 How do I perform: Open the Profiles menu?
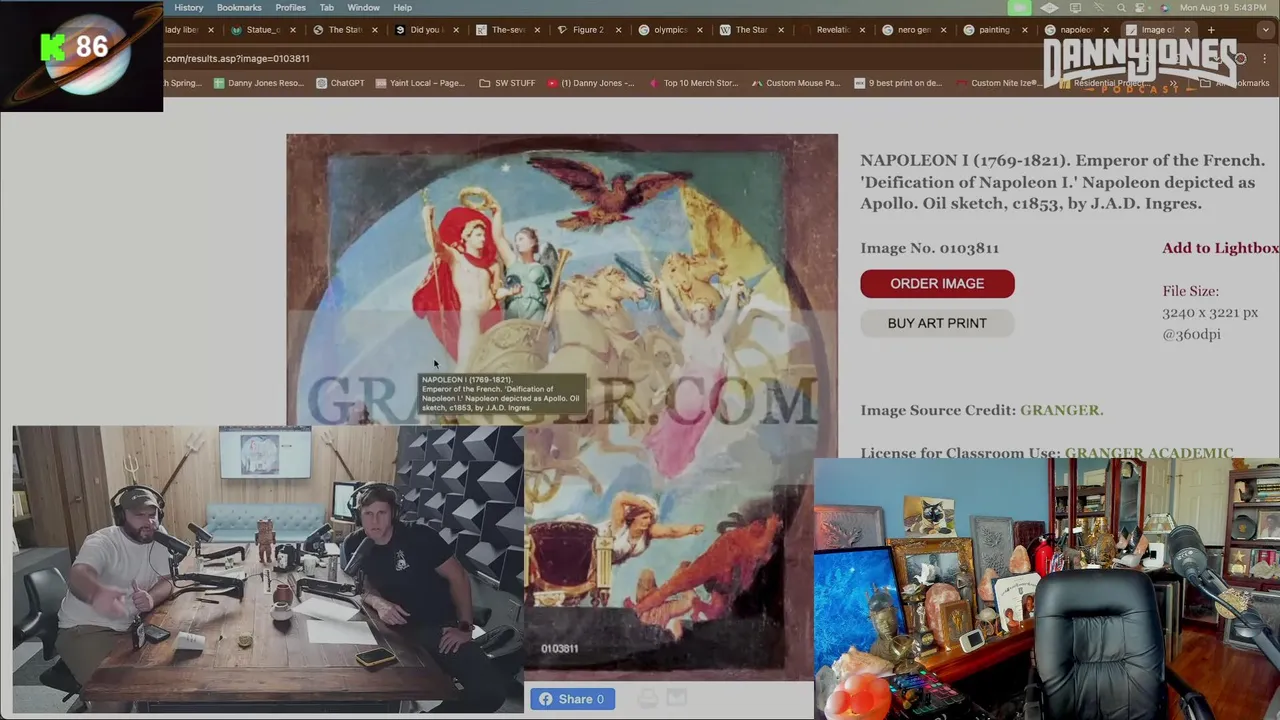click(290, 7)
